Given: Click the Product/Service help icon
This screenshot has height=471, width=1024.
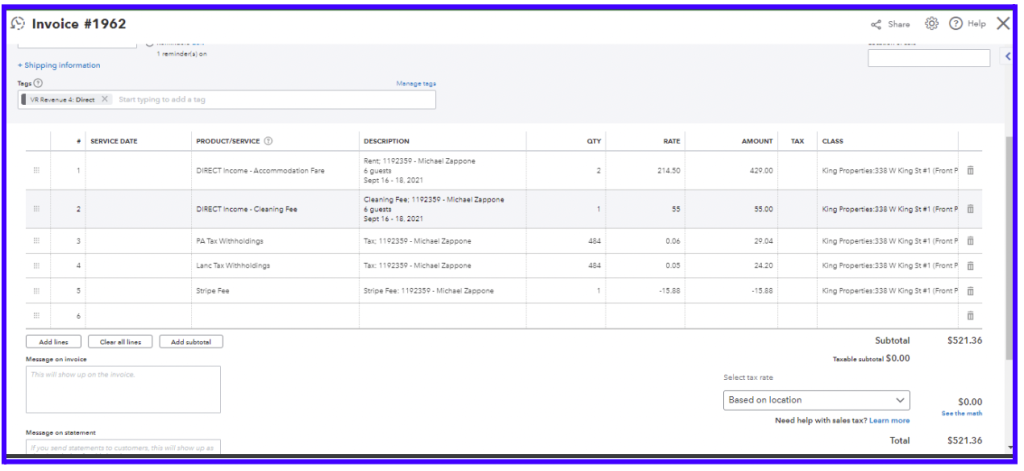Looking at the screenshot, I should point(268,141).
